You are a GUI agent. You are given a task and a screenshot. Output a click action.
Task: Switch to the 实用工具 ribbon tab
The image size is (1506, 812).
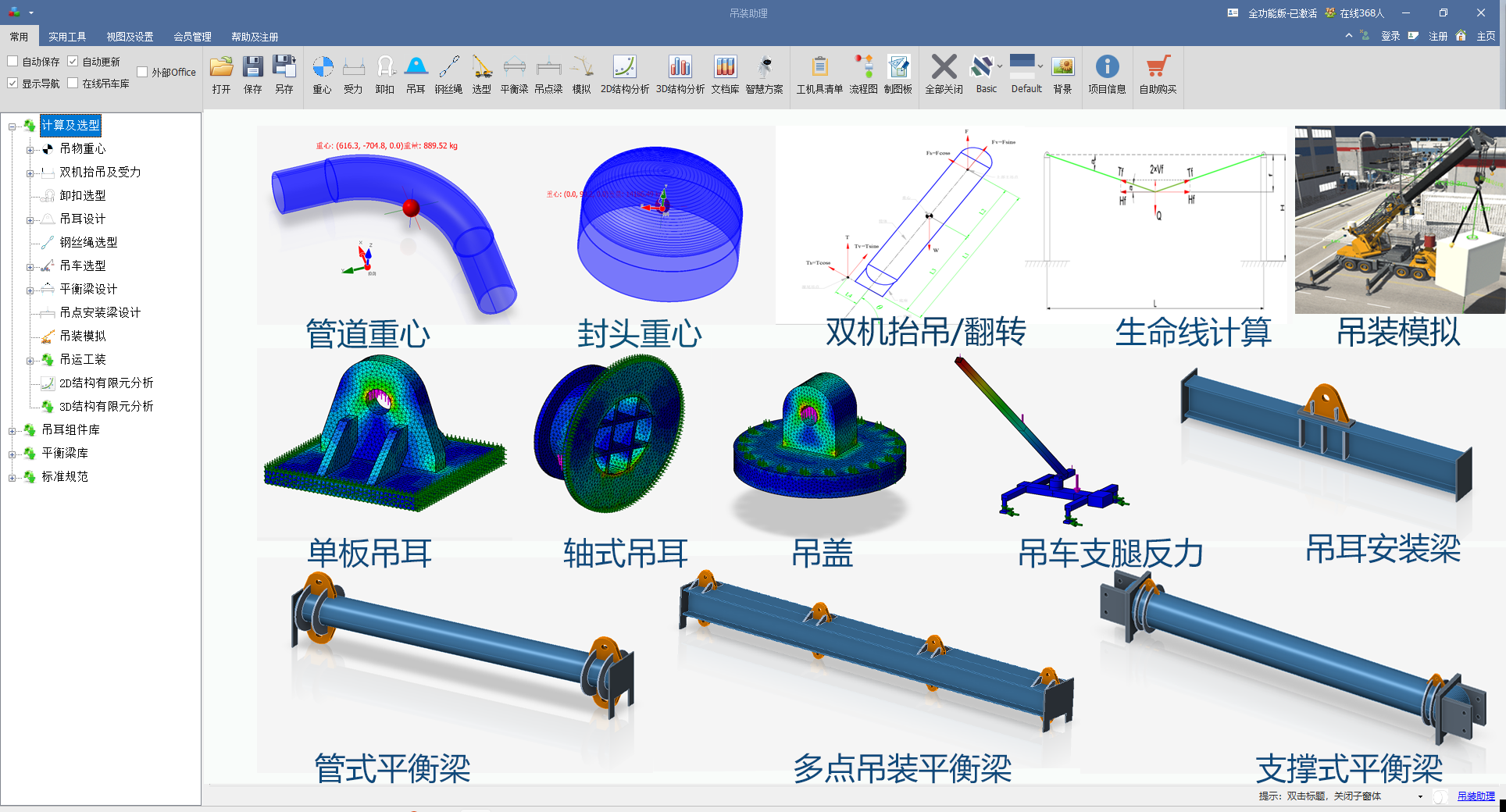[67, 37]
